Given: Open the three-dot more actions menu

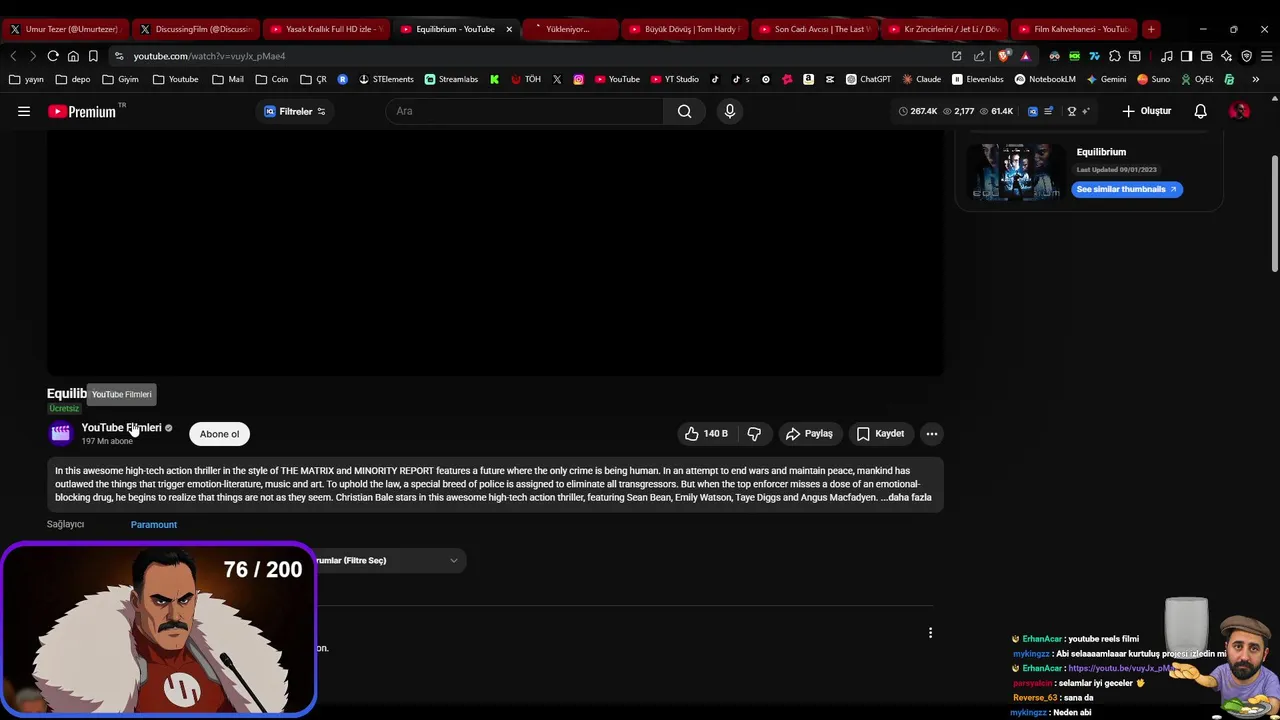Looking at the screenshot, I should click(932, 434).
